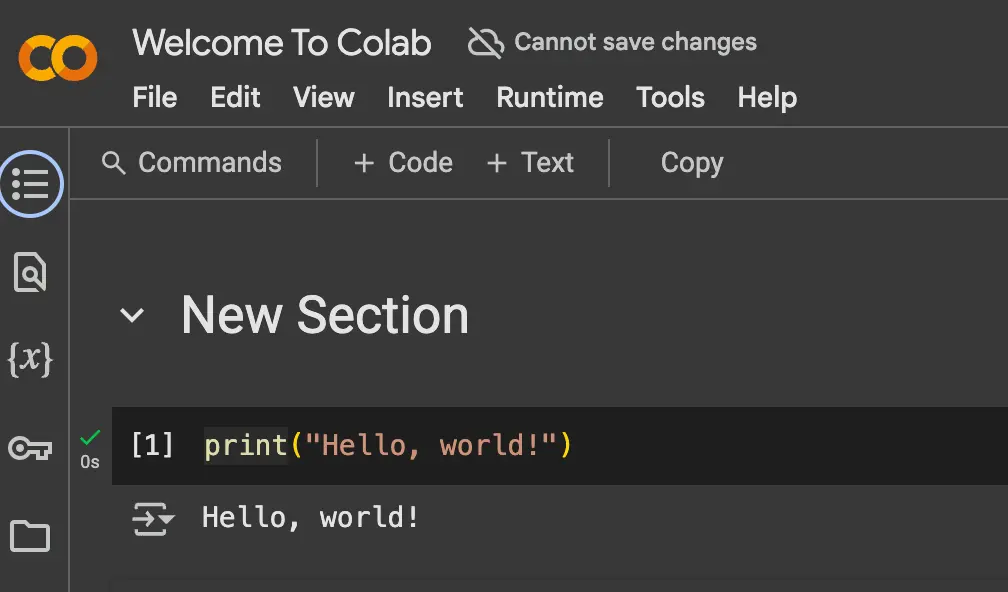Image resolution: width=1008 pixels, height=592 pixels.
Task: Open the Edit menu
Action: (x=235, y=98)
